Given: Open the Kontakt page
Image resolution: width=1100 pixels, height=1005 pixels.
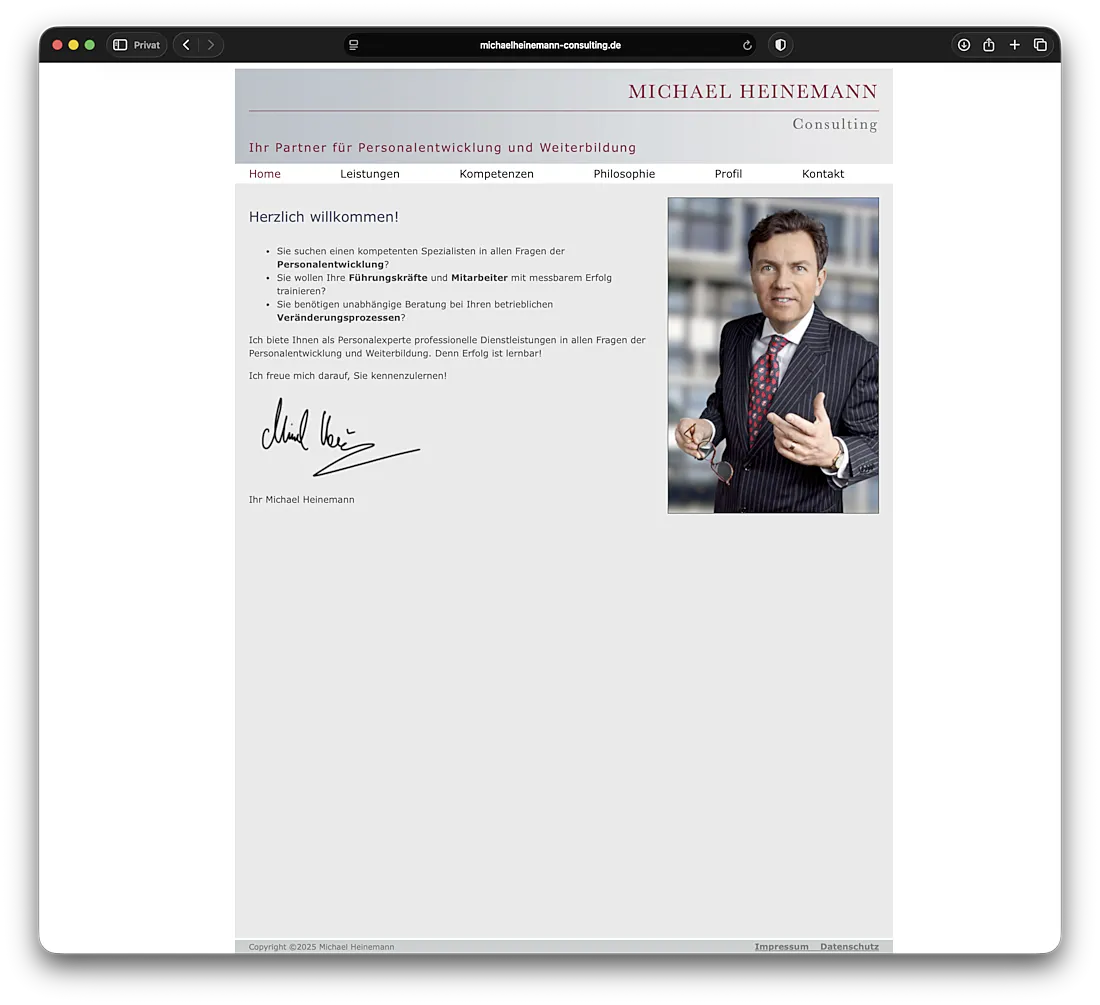Looking at the screenshot, I should point(823,174).
